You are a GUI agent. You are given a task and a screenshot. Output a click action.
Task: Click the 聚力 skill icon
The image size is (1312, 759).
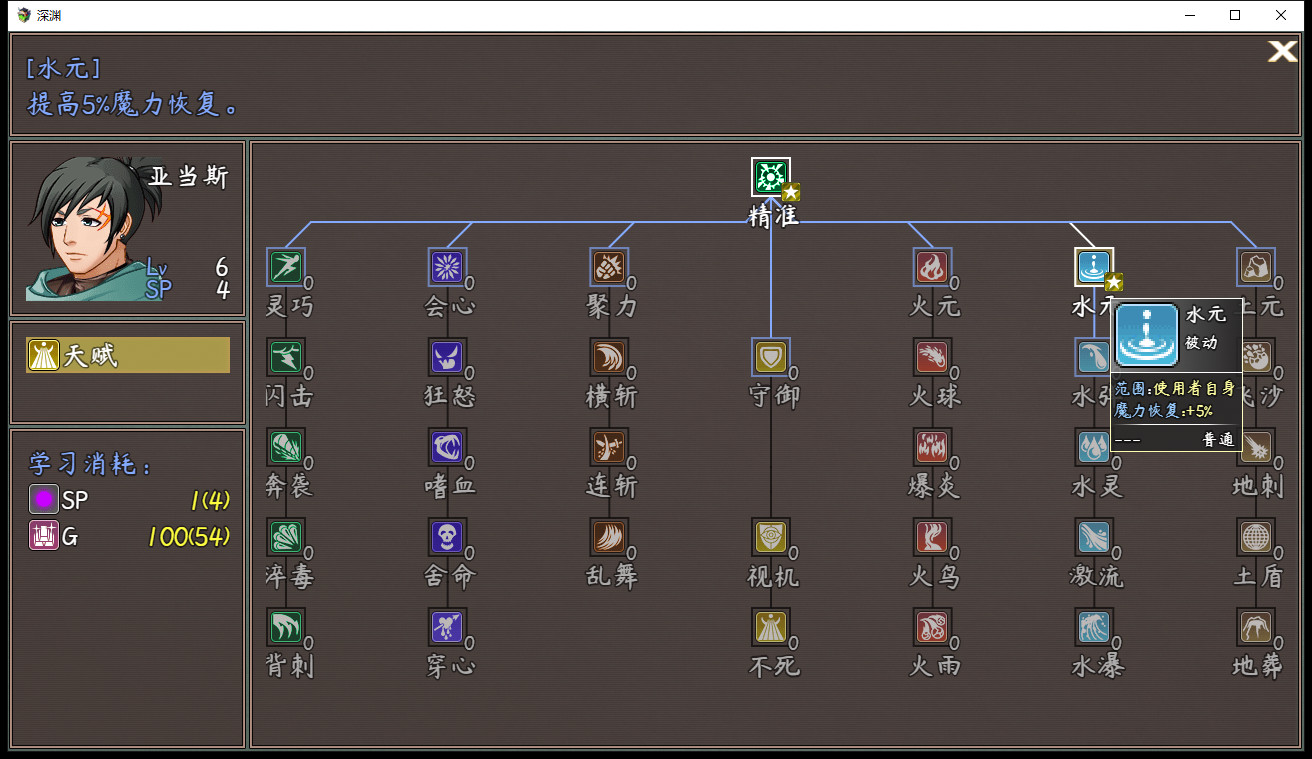(x=609, y=266)
